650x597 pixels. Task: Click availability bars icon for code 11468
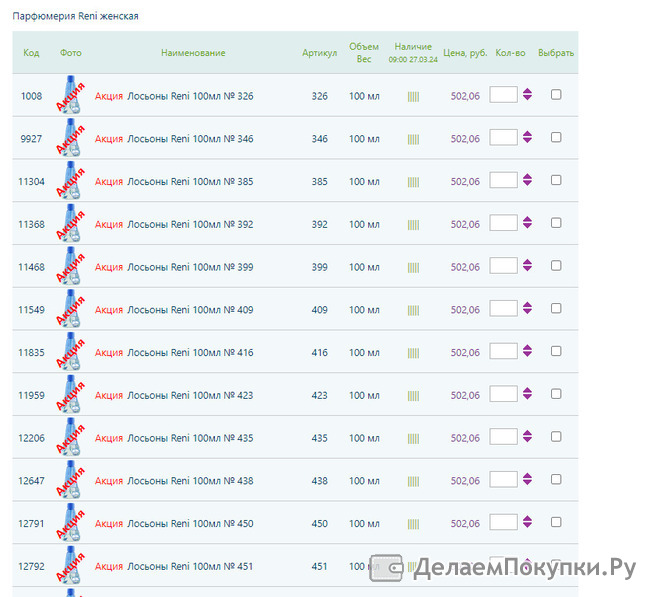point(413,267)
